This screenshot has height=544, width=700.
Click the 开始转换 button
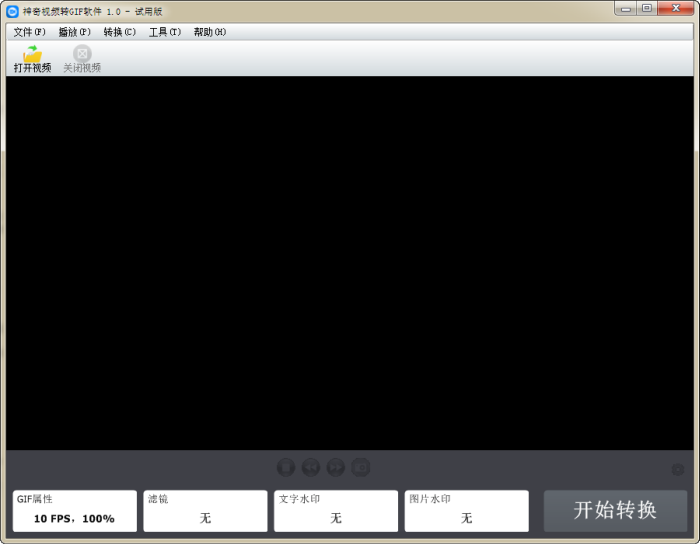(x=615, y=511)
